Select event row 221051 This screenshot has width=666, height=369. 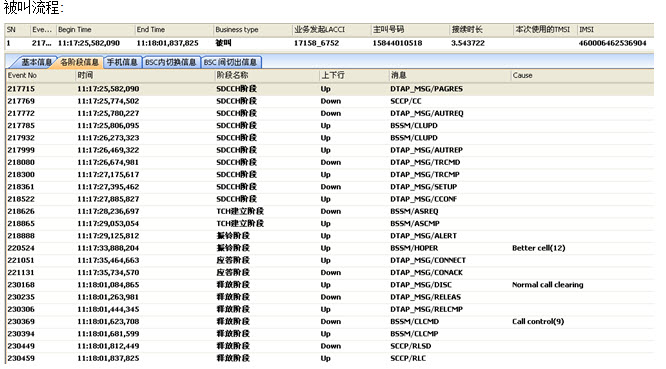coord(330,260)
